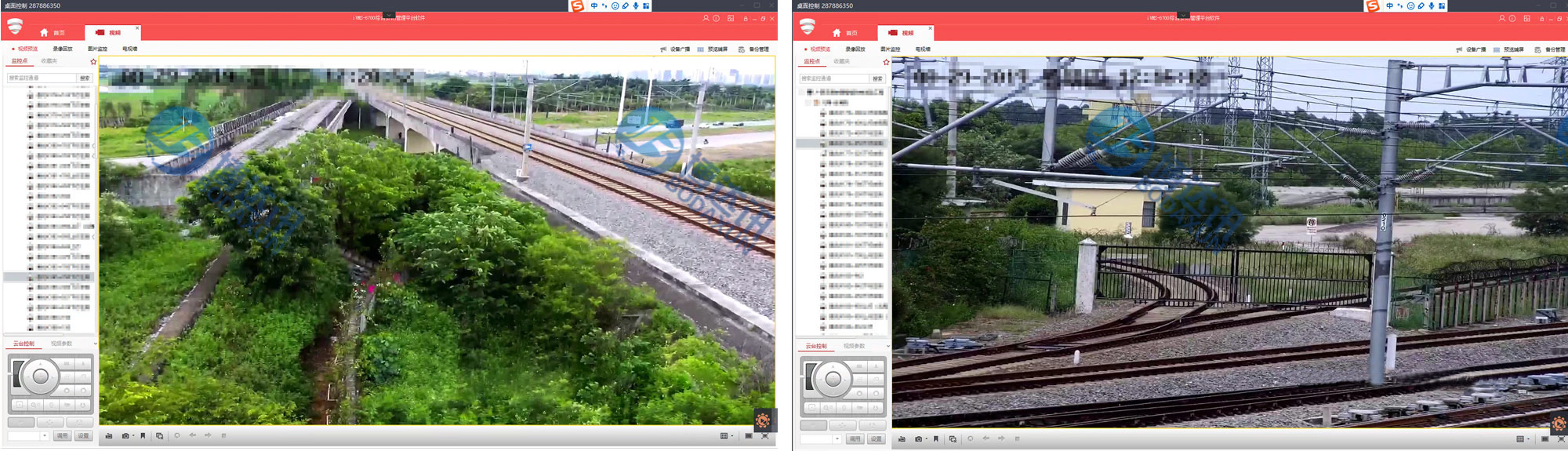
Task: Click PTZ joystick center in left window
Action: pos(40,377)
